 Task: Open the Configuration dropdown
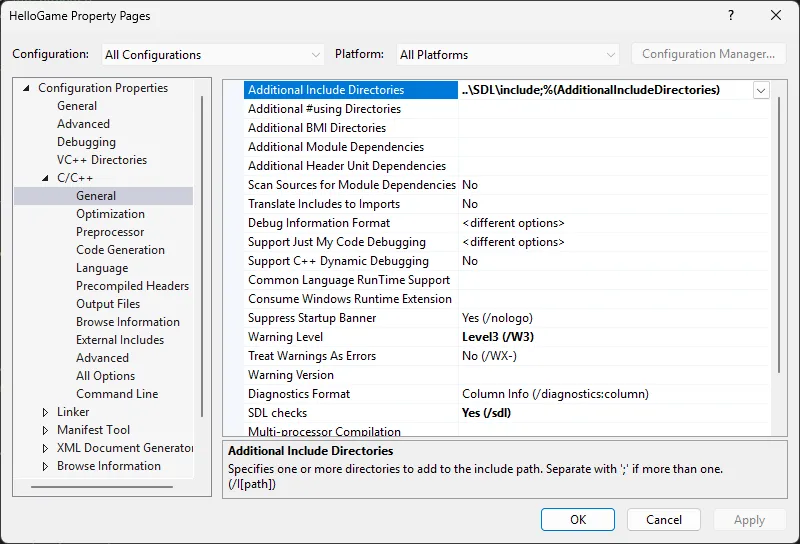pos(213,54)
